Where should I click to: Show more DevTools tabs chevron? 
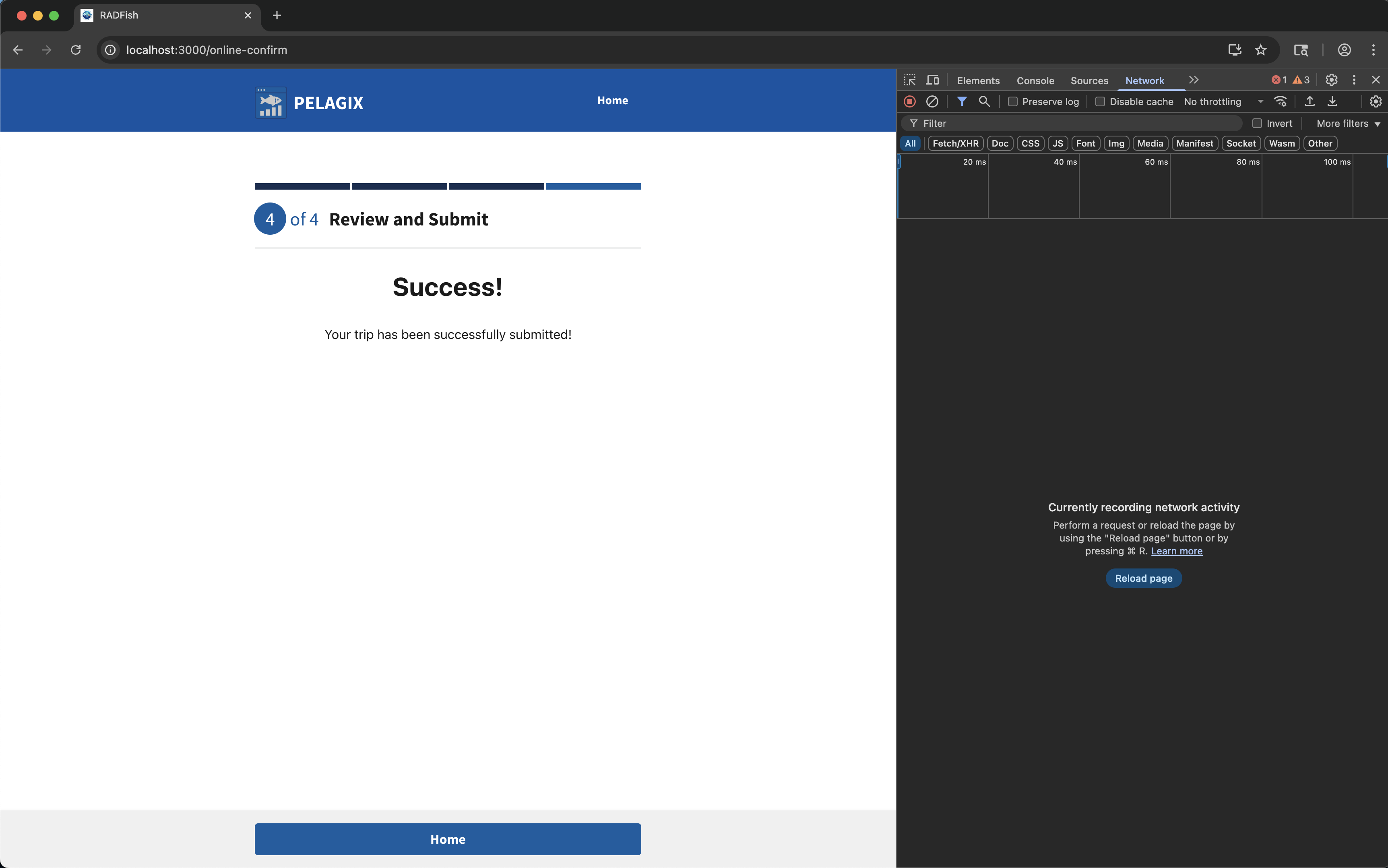(x=1194, y=80)
